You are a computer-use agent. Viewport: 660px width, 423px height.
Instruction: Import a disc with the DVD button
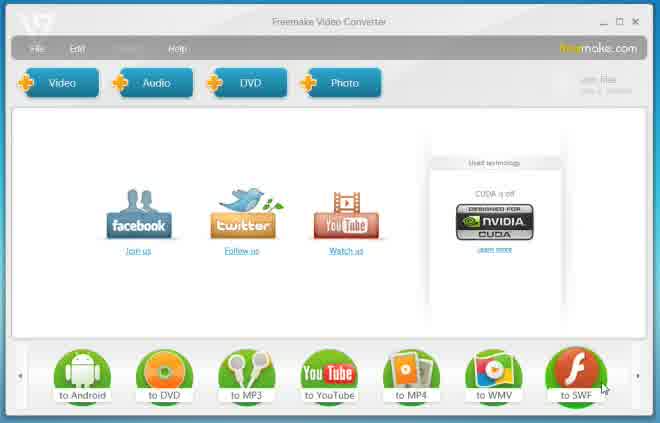click(248, 83)
